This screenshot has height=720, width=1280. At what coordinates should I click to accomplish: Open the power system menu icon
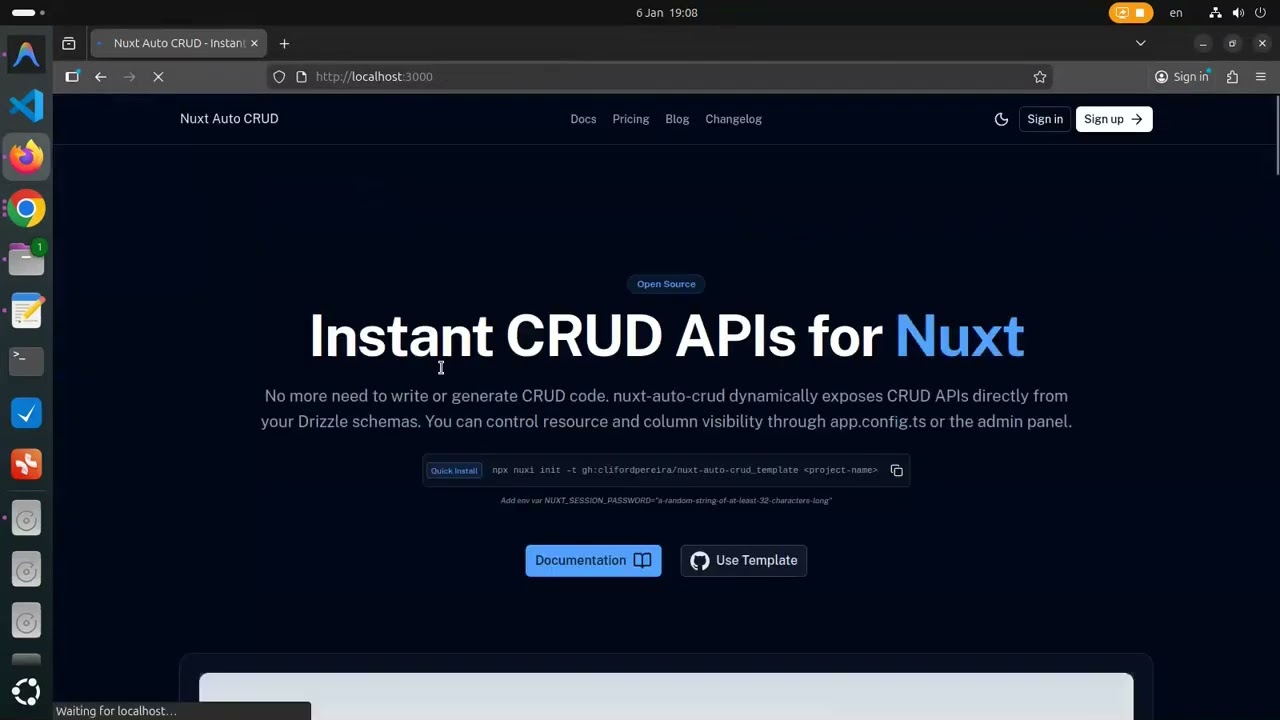pyautogui.click(x=1261, y=13)
